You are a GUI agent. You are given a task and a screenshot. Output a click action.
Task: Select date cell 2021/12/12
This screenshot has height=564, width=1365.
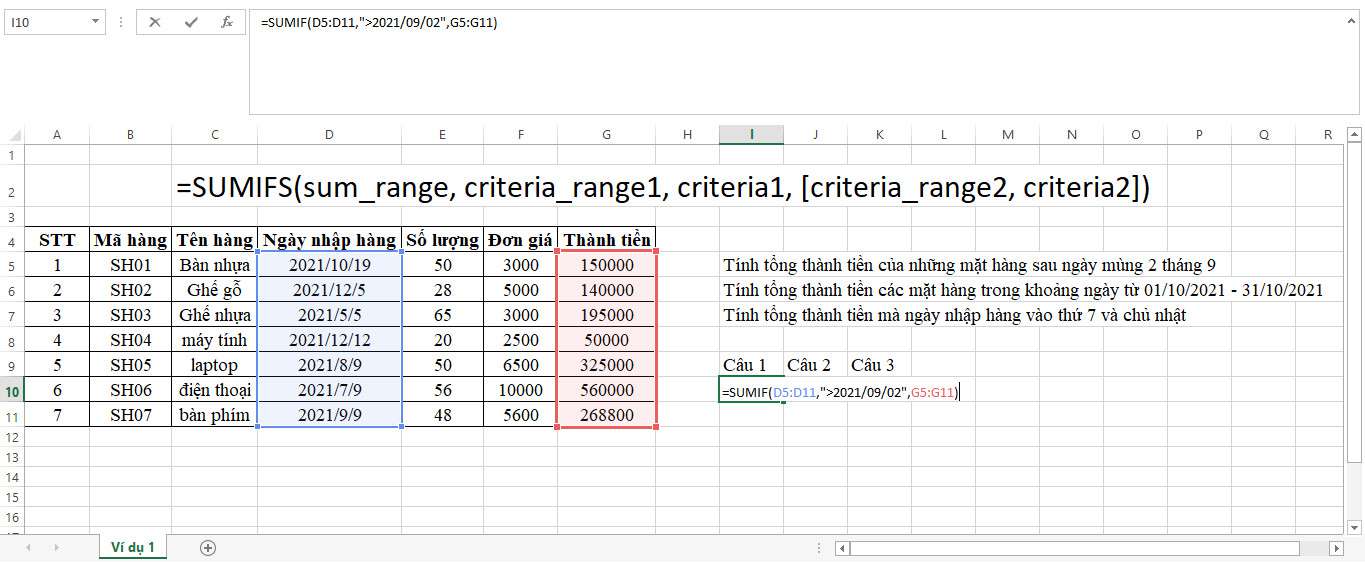click(330, 340)
